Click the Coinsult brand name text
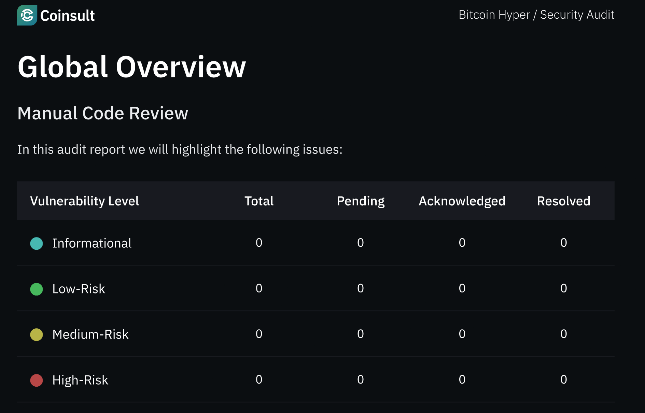645x413 pixels. tap(67, 16)
